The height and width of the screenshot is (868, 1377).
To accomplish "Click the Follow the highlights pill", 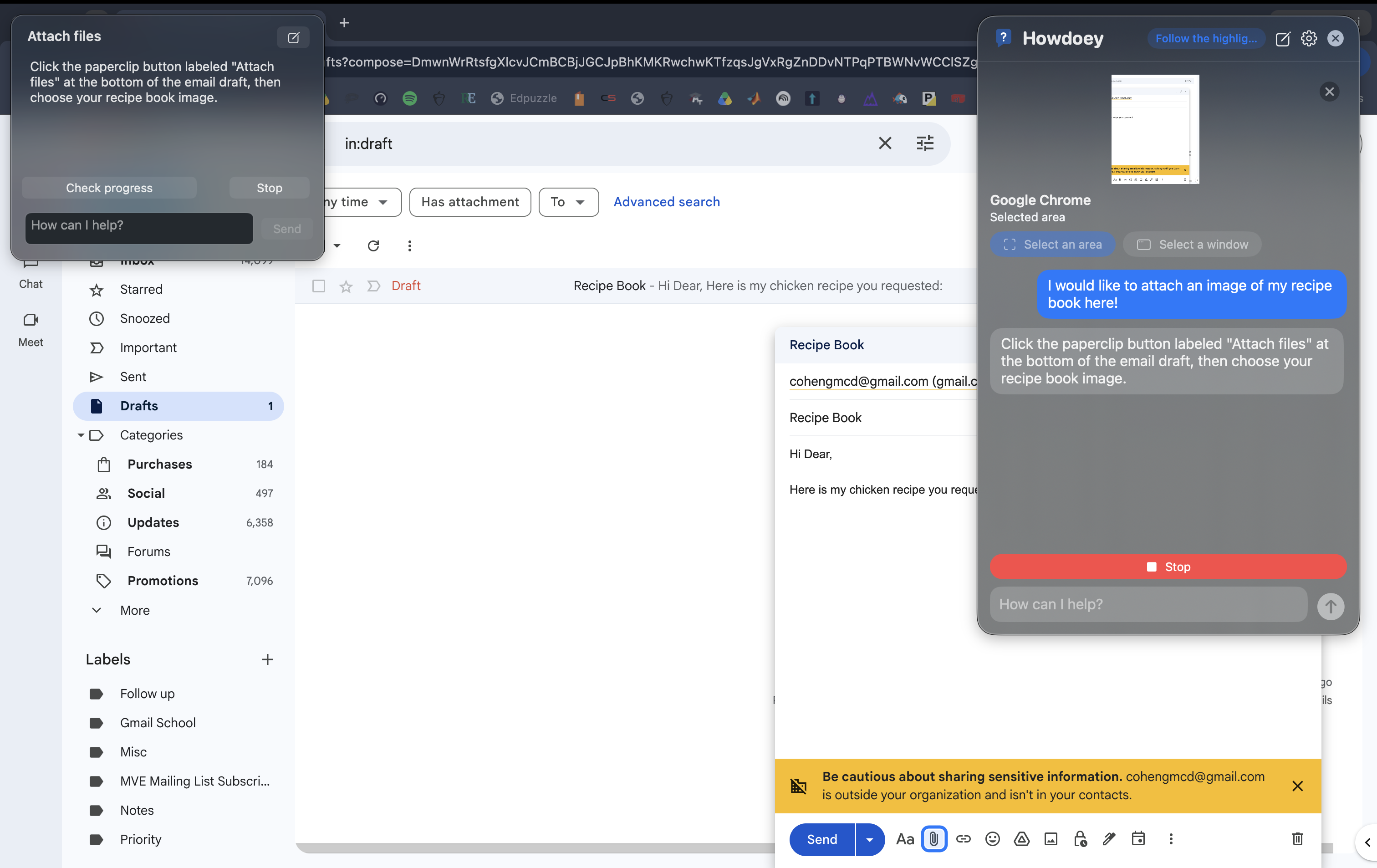I will coord(1206,38).
